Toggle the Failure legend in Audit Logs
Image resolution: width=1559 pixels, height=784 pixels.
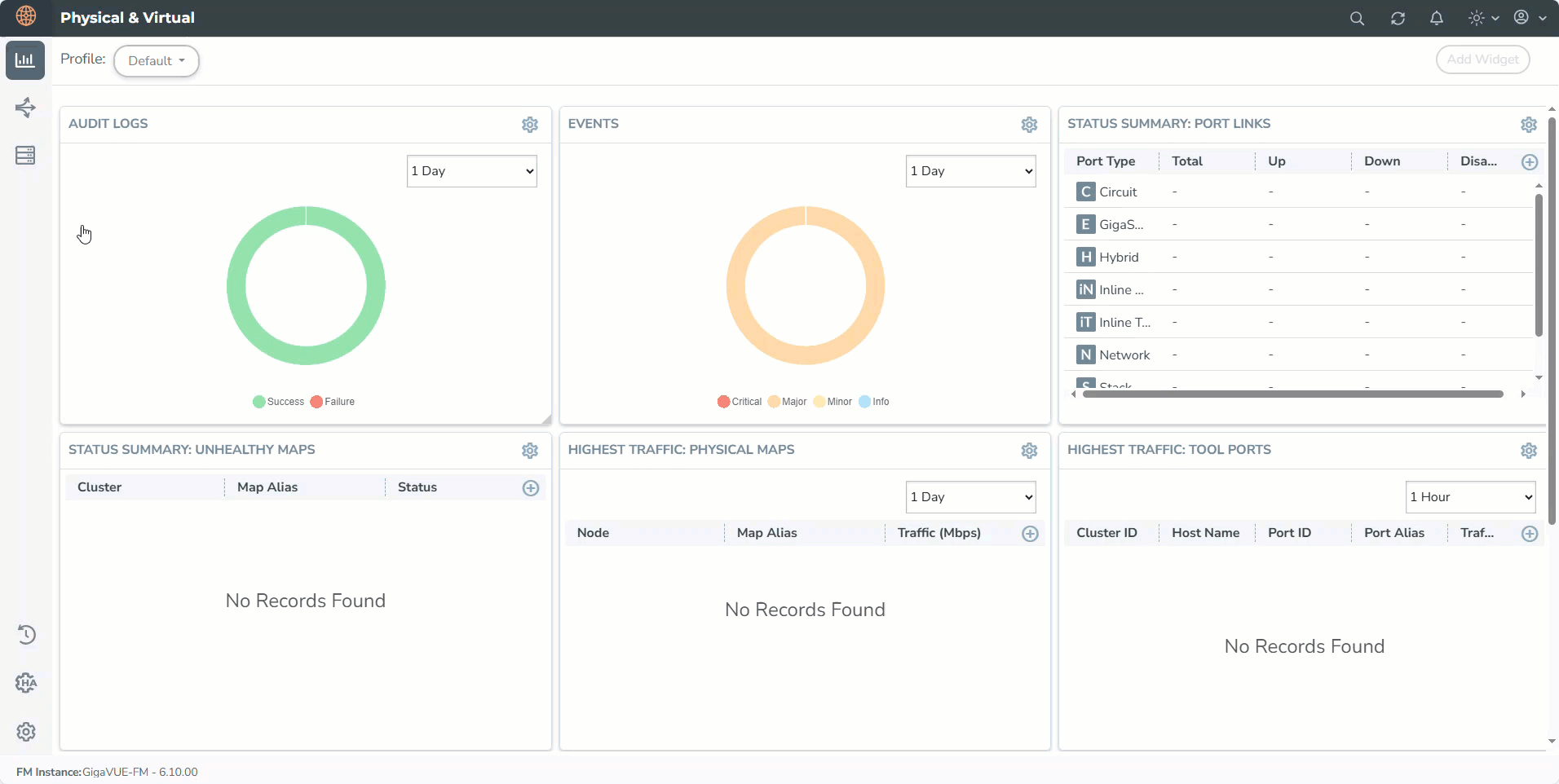point(333,402)
